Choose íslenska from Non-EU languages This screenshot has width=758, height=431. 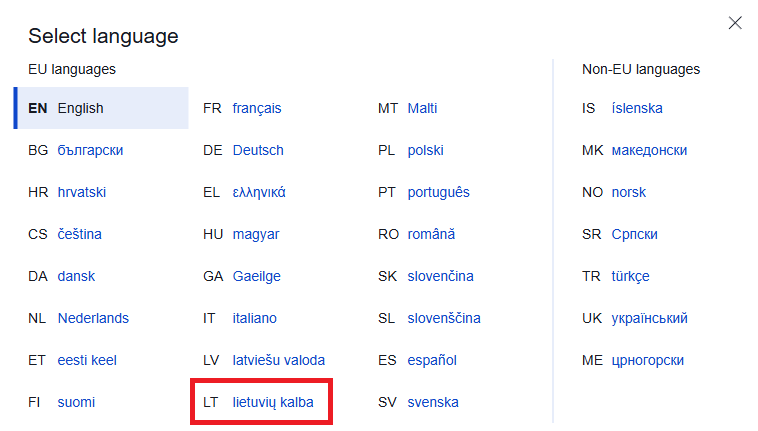pyautogui.click(x=637, y=108)
